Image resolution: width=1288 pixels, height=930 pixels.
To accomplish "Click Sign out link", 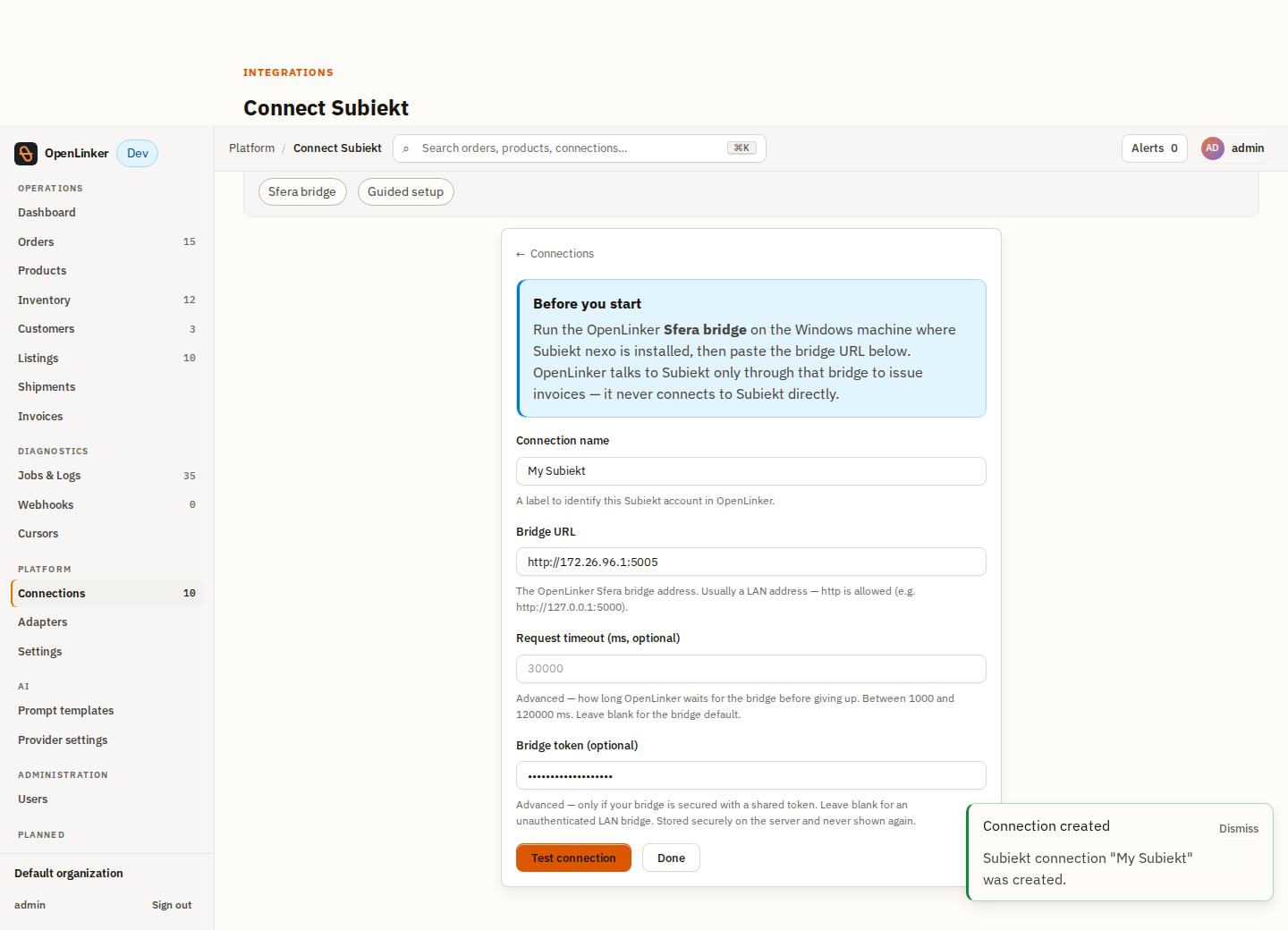I will pyautogui.click(x=172, y=905).
